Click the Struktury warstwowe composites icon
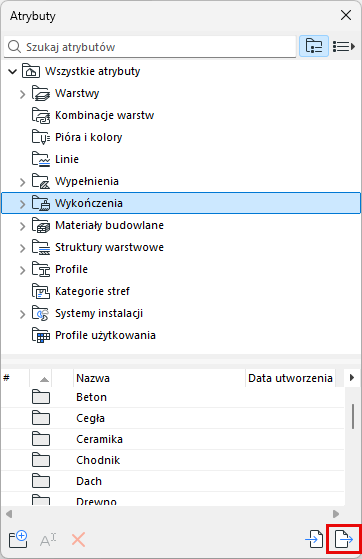Image resolution: width=362 pixels, height=559 pixels. coord(41,247)
